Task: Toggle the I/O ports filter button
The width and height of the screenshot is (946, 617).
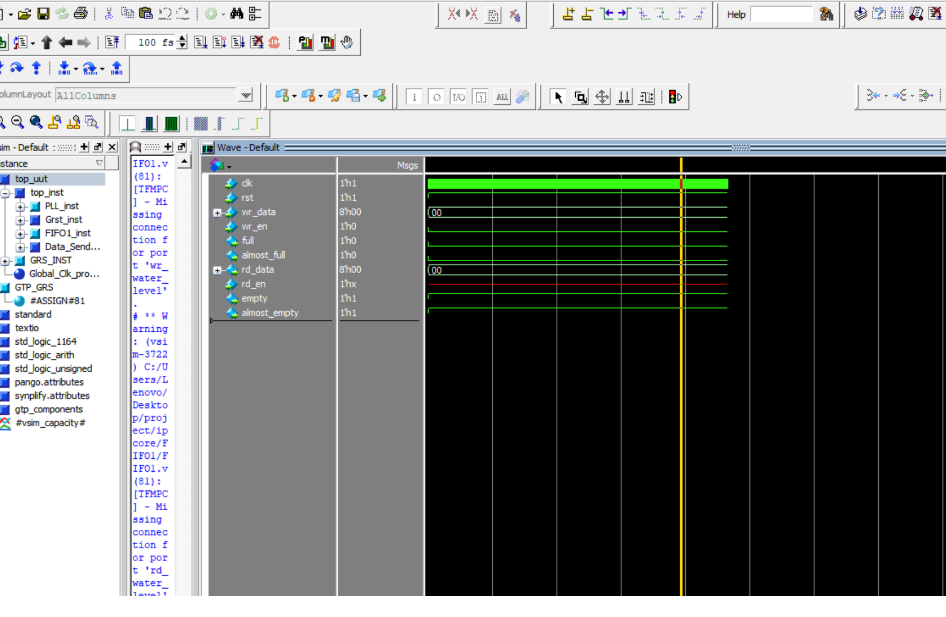Action: (459, 97)
